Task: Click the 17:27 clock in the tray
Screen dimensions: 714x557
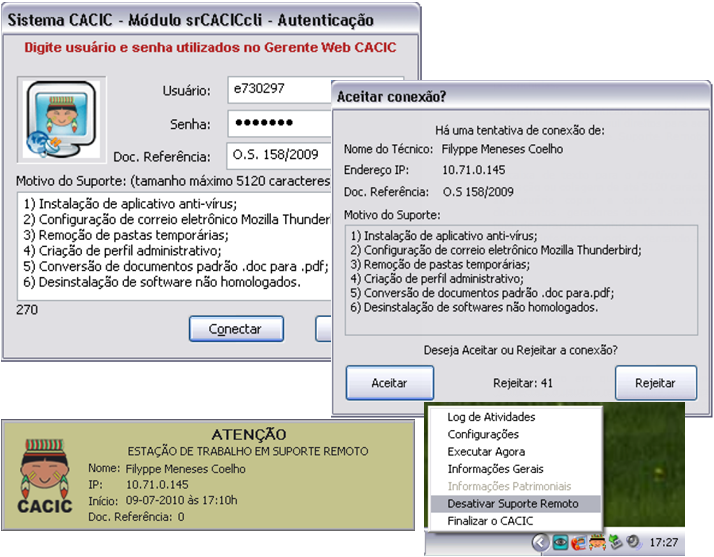Action: pyautogui.click(x=663, y=542)
